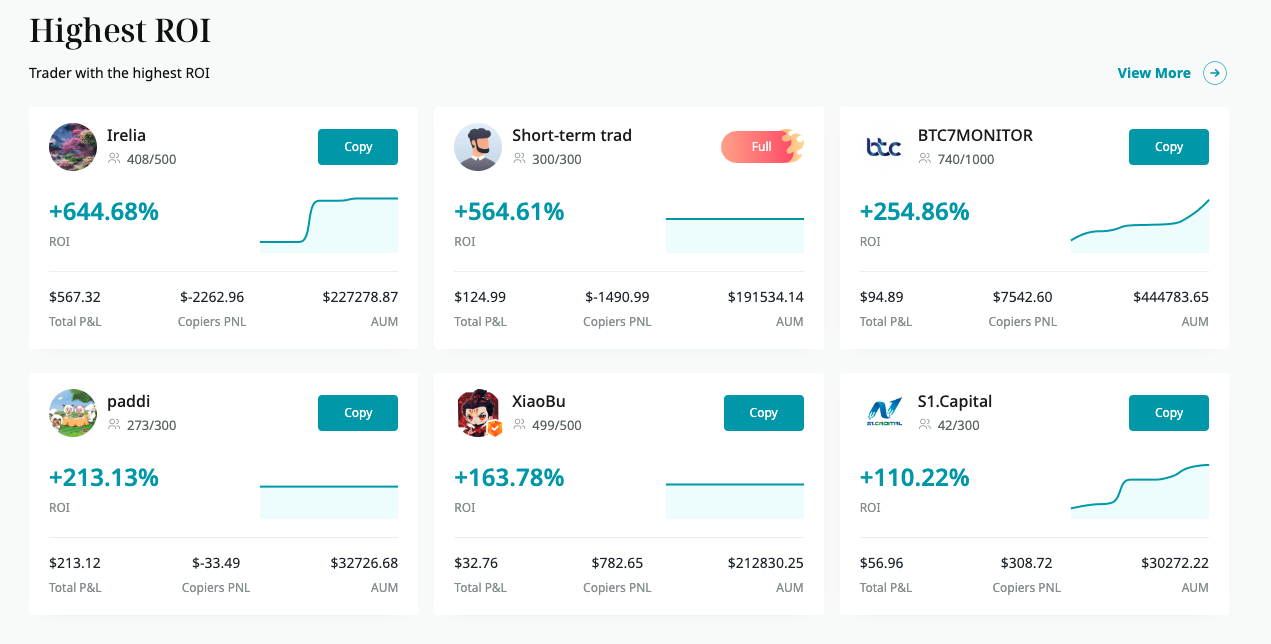Select Irelia's ROI sparkline chart
The width and height of the screenshot is (1271, 644).
pyautogui.click(x=329, y=222)
